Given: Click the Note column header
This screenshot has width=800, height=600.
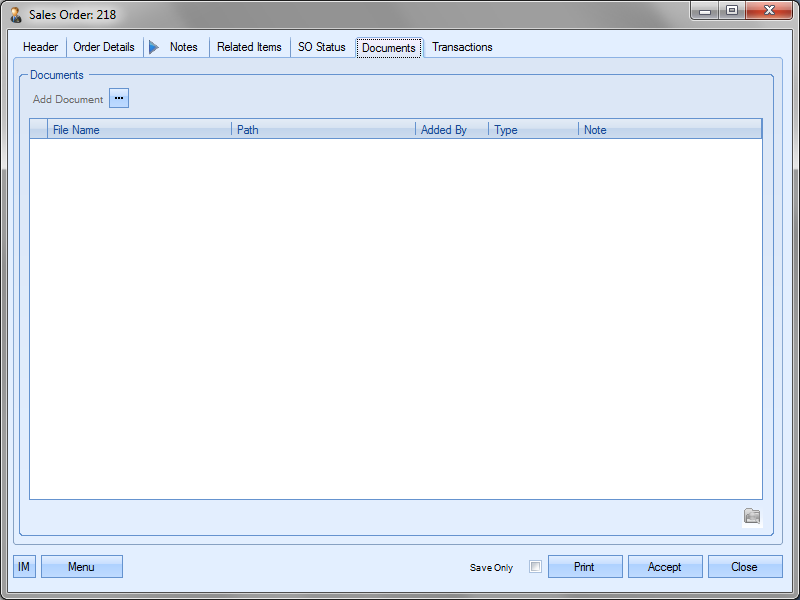Looking at the screenshot, I should point(670,130).
